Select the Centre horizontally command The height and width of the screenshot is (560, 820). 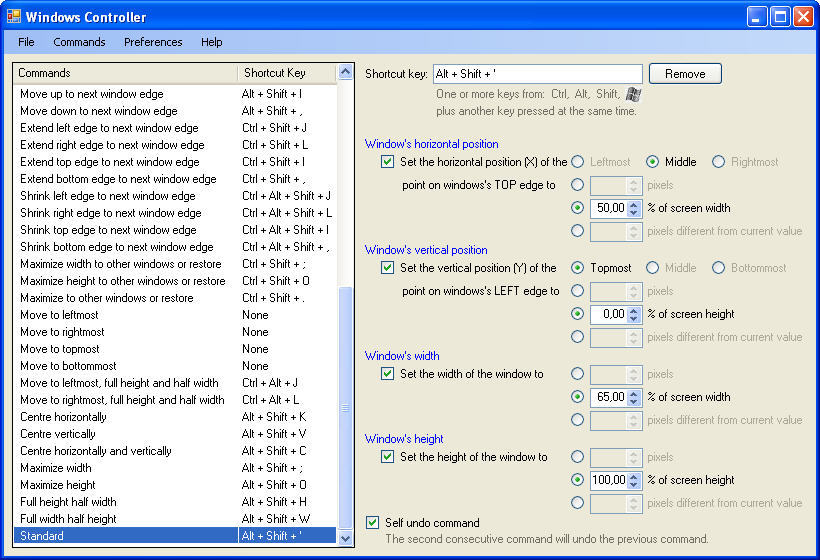[175, 417]
